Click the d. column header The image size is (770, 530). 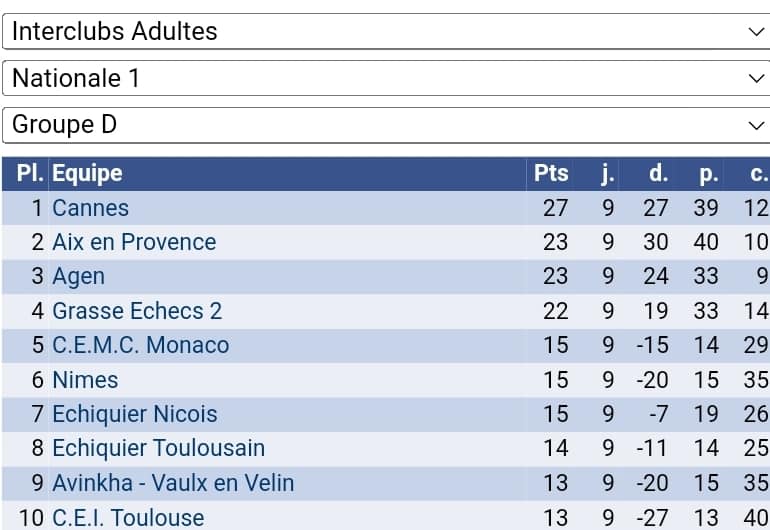657,173
